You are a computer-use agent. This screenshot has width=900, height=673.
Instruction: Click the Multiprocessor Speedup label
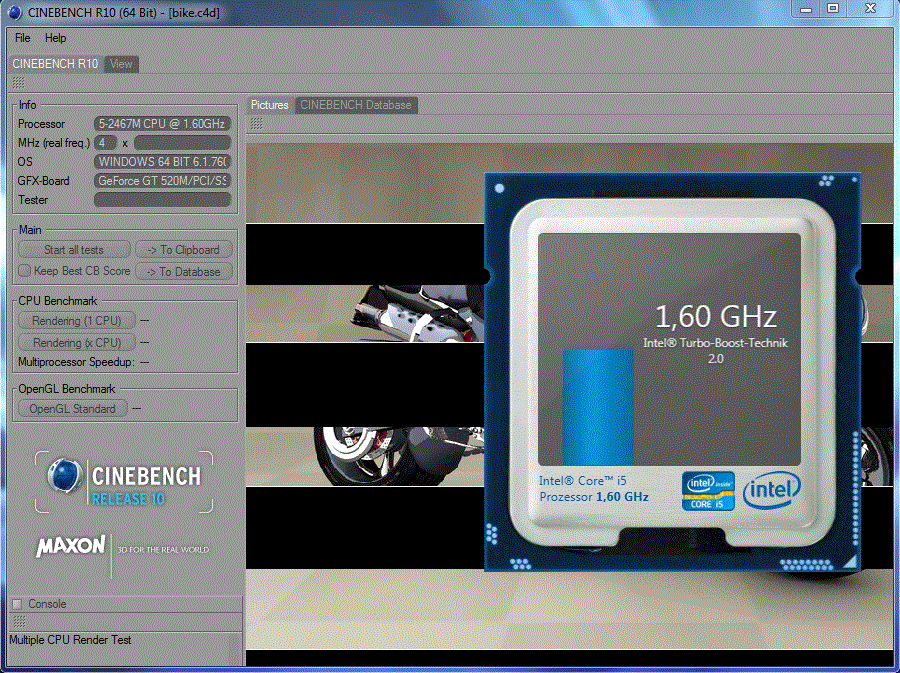point(76,362)
